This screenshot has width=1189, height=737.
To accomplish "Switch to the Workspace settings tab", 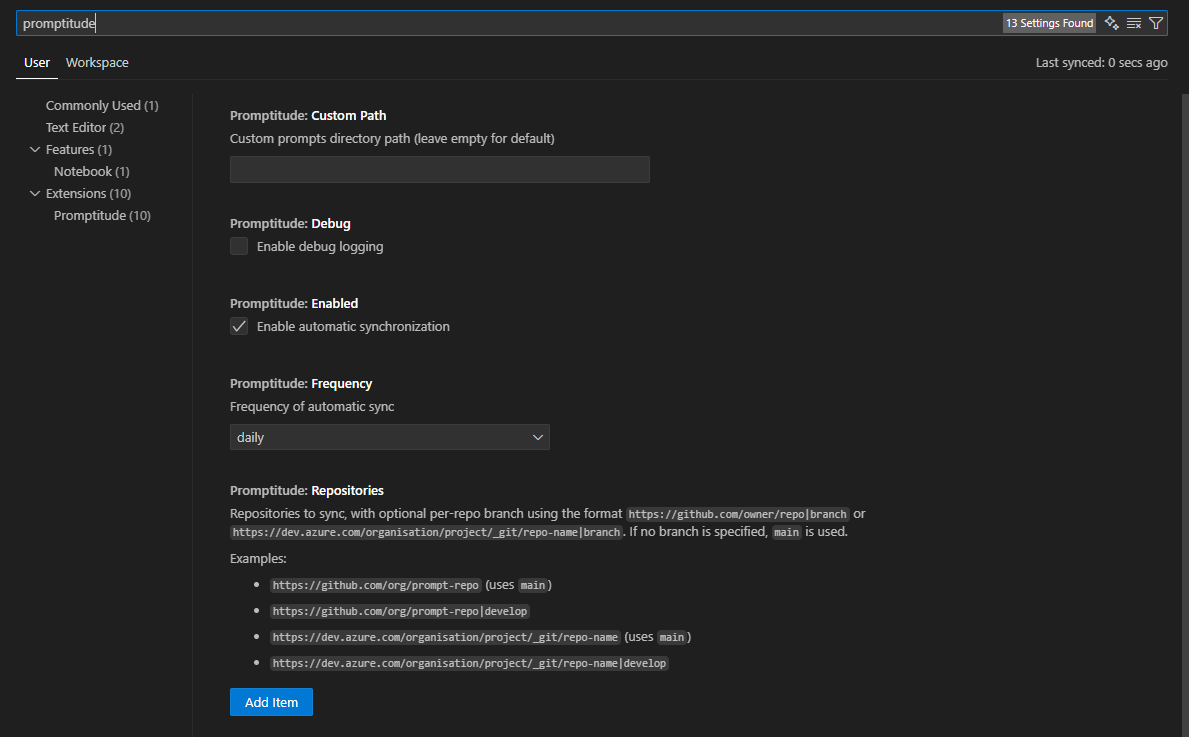I will coord(97,63).
